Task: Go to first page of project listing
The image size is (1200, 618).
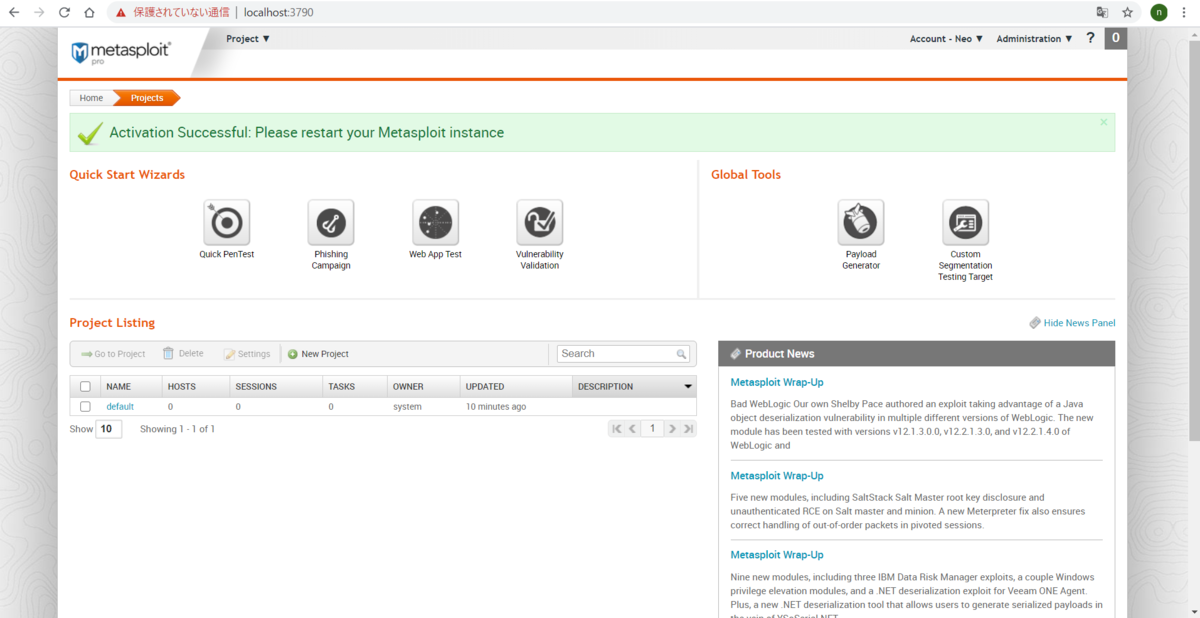Action: pyautogui.click(x=617, y=429)
